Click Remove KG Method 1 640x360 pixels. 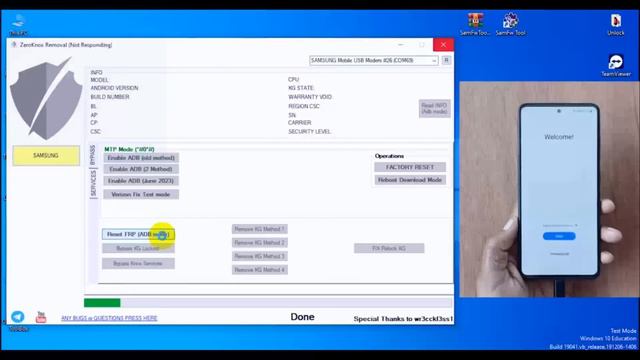260,229
